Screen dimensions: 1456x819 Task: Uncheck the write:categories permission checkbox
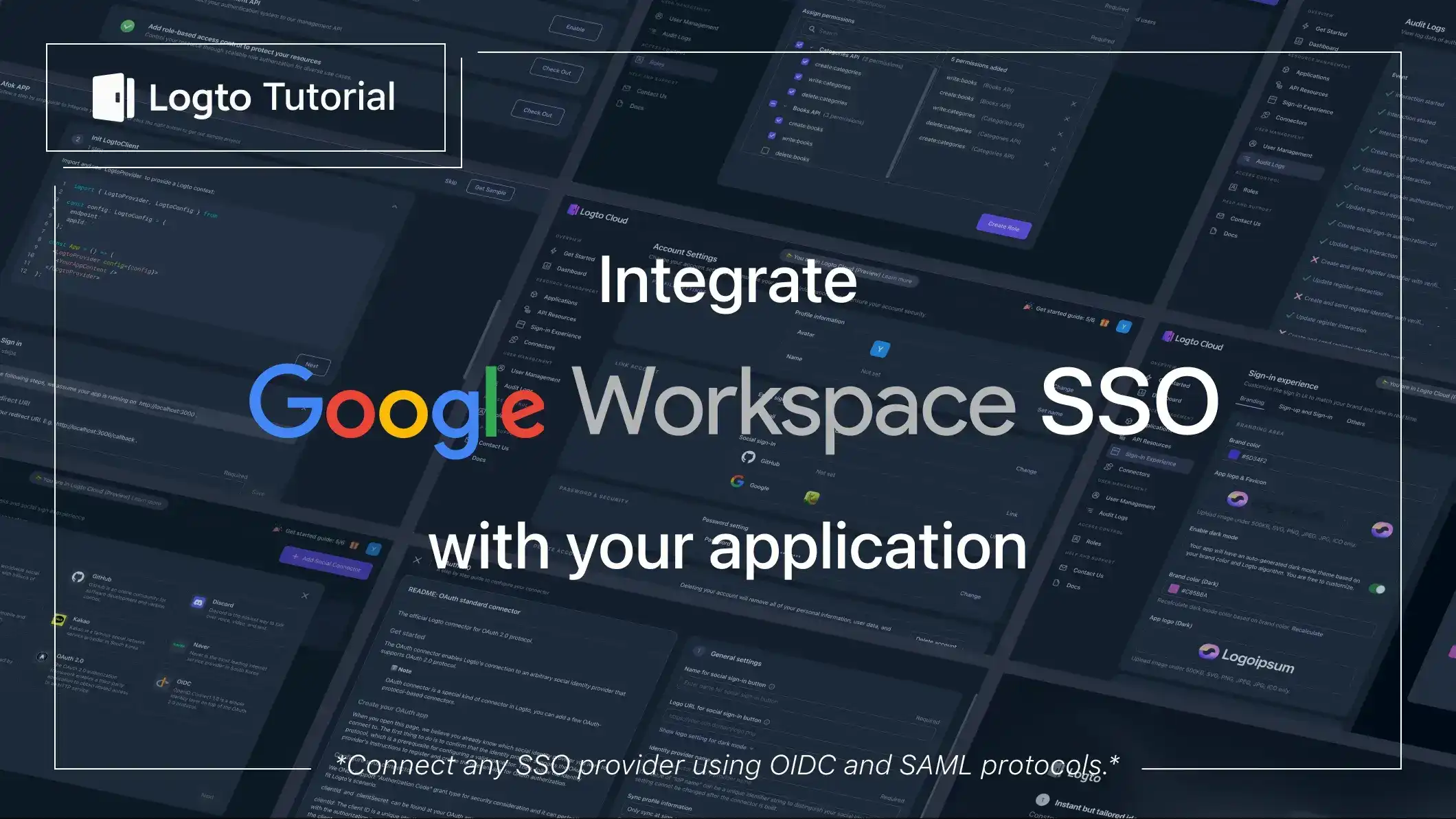(798, 77)
